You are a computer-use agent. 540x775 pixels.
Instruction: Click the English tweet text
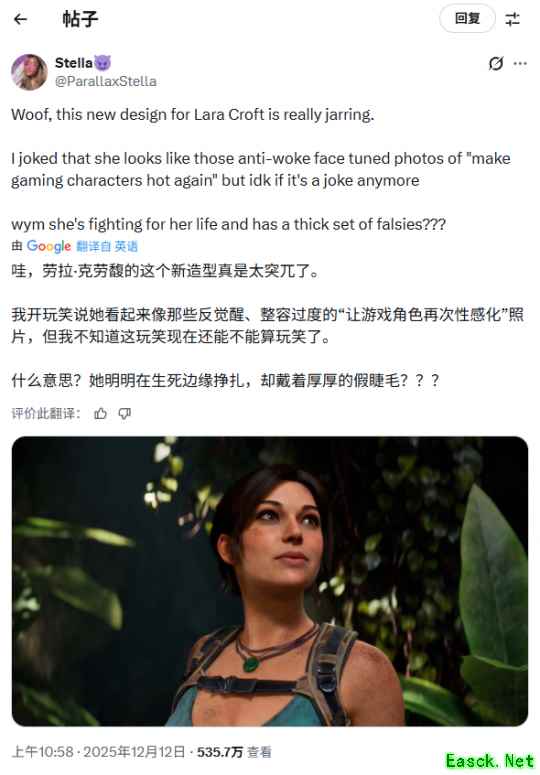(x=261, y=169)
